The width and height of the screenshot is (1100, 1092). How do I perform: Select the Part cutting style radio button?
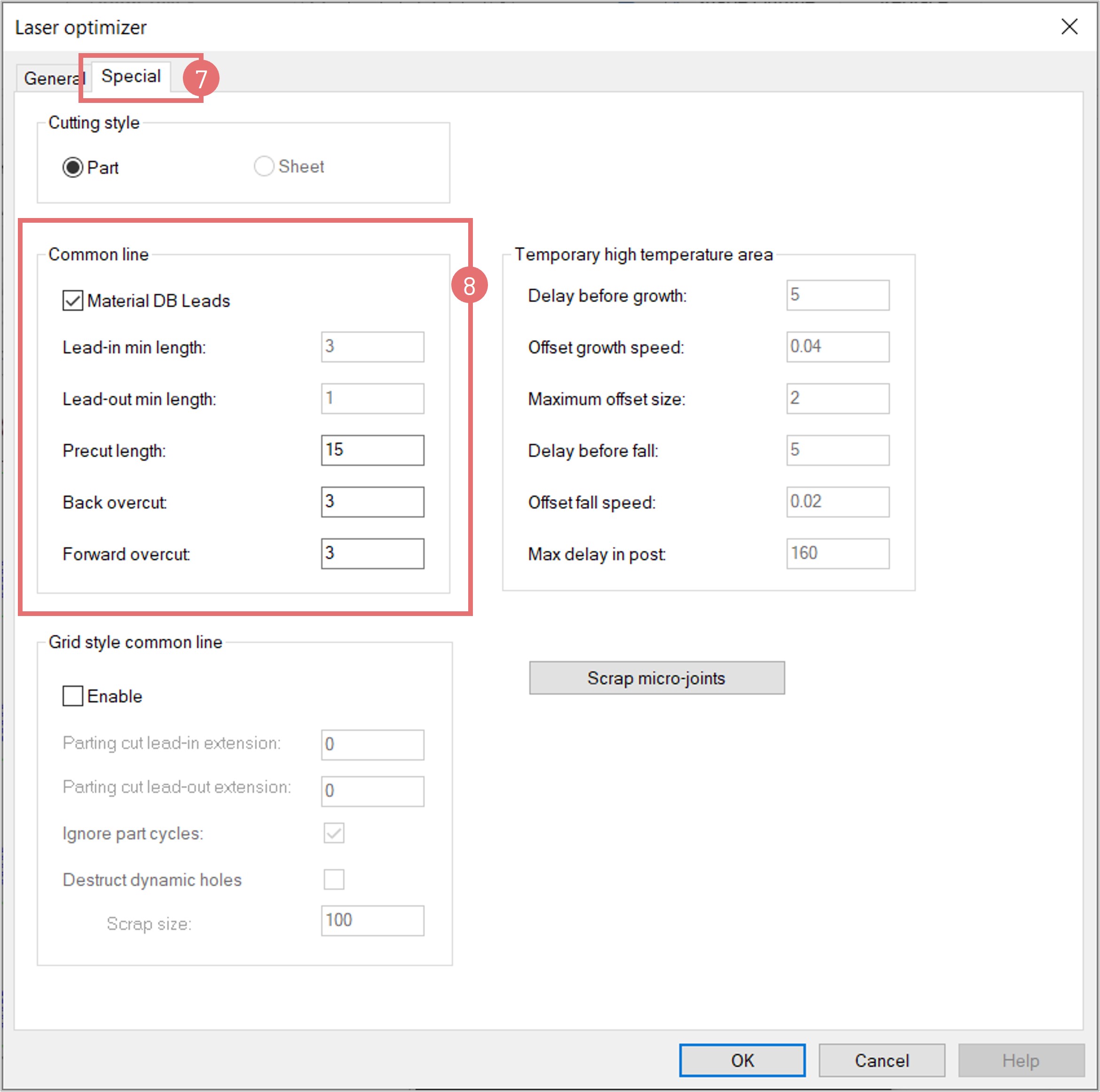[73, 167]
